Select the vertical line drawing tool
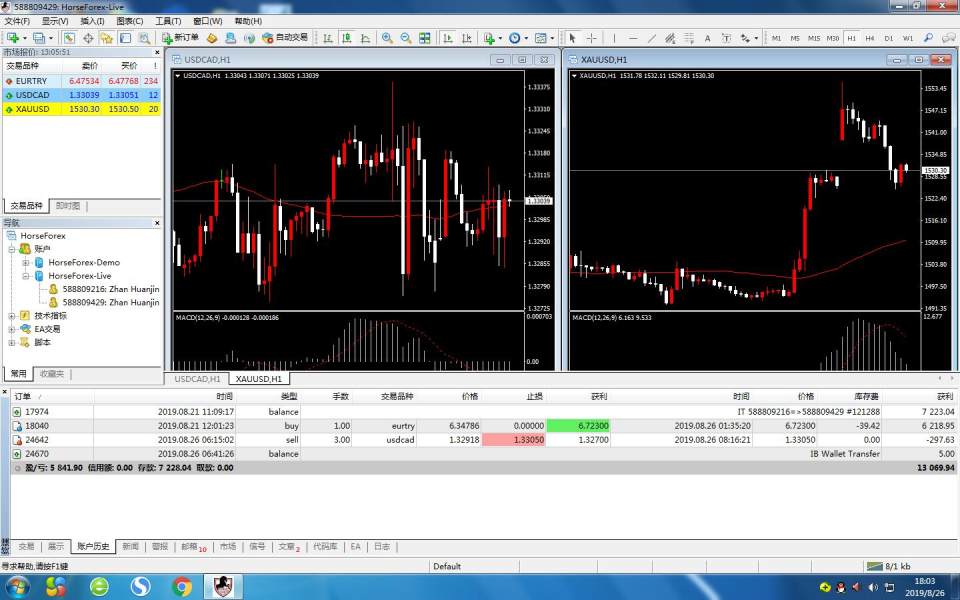 click(x=614, y=38)
